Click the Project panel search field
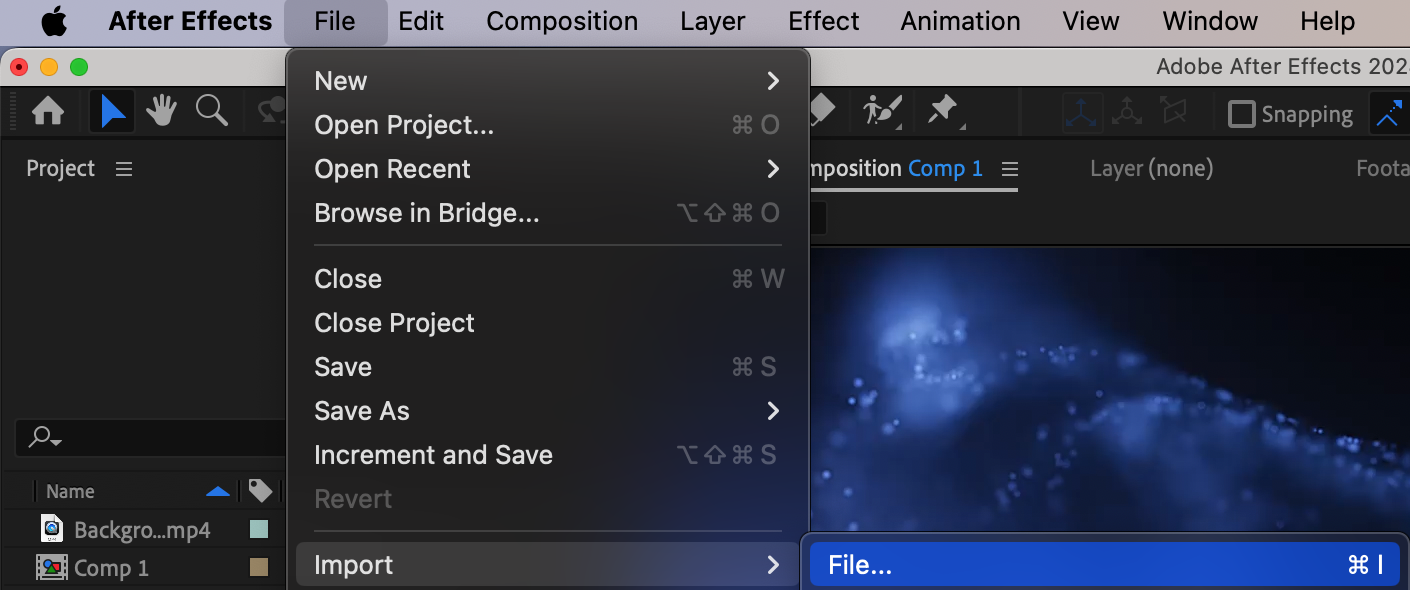The height and width of the screenshot is (590, 1410). coord(150,437)
